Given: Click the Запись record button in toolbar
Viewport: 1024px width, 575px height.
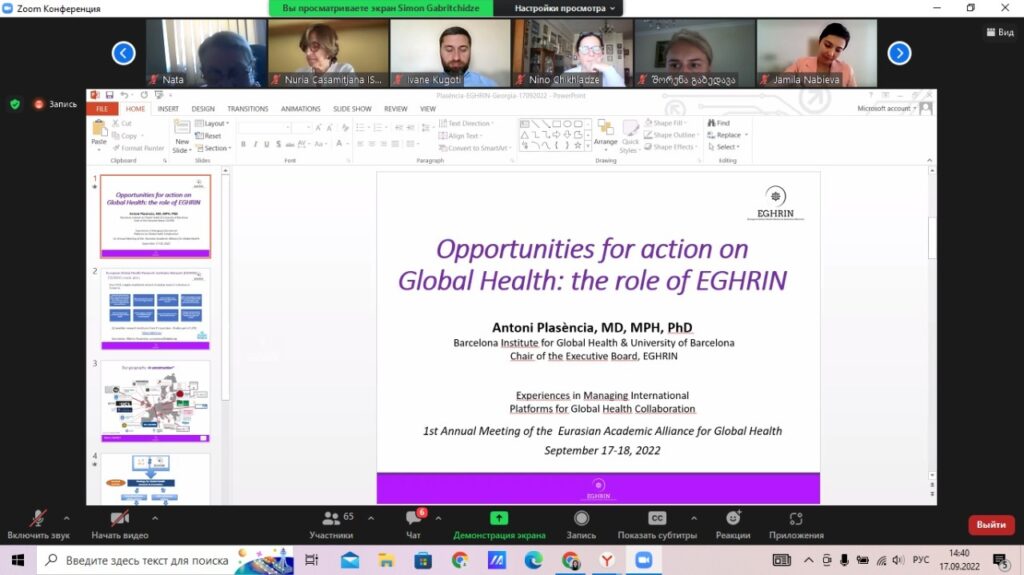Looking at the screenshot, I should point(581,525).
